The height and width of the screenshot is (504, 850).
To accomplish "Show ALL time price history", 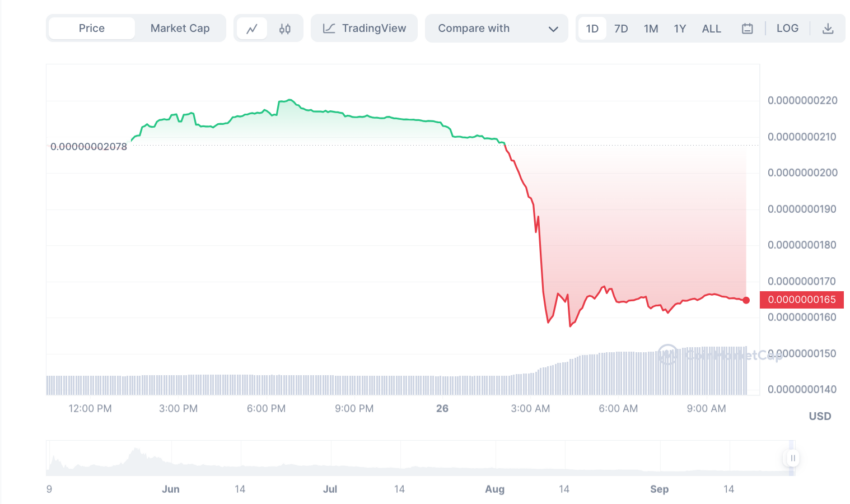I will (711, 29).
